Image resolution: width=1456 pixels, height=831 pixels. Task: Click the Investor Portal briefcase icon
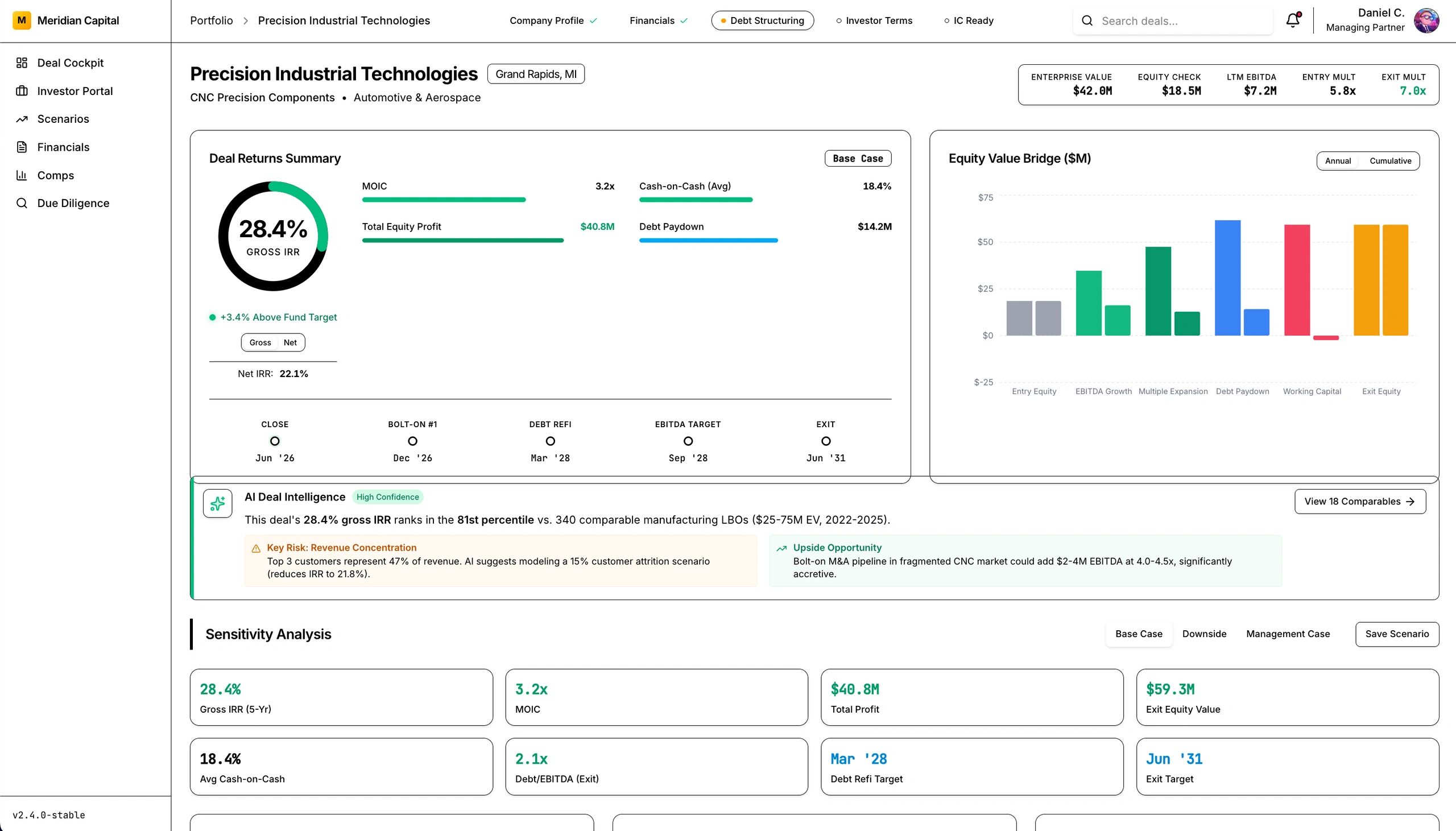tap(22, 91)
